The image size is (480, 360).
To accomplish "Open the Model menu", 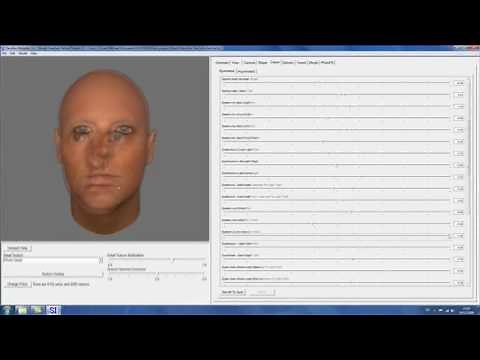I will [x=23, y=53].
